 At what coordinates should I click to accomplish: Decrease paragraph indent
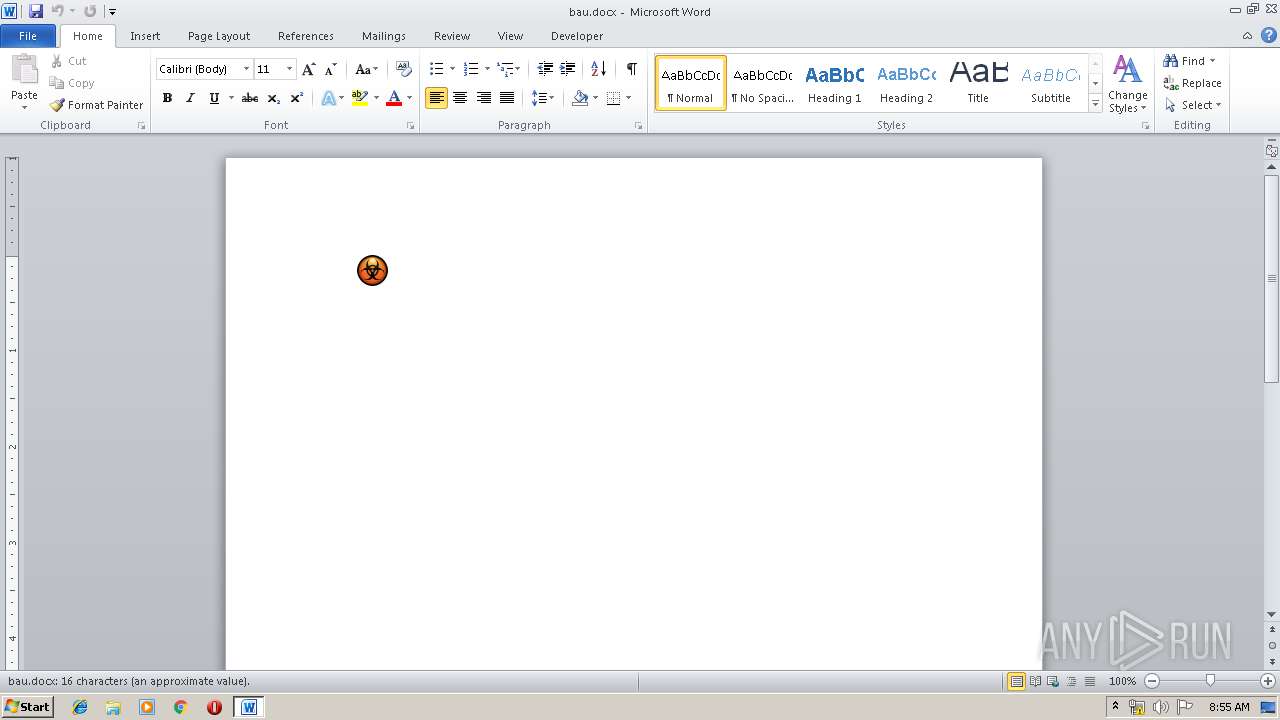545,69
